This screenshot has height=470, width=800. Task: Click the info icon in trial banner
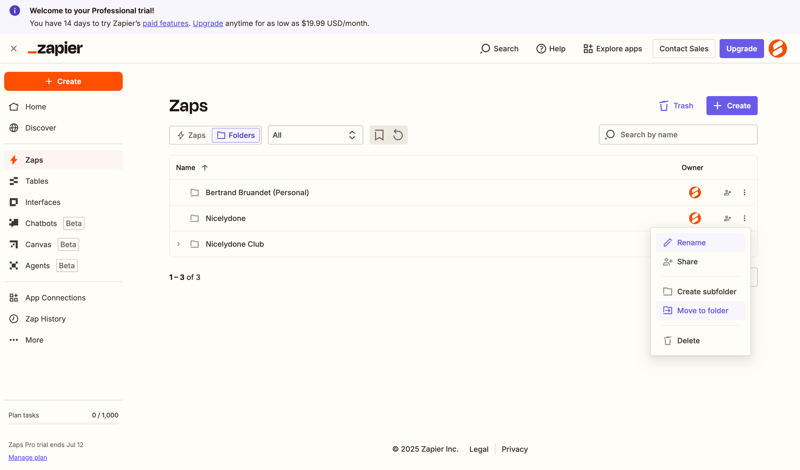[x=15, y=10]
